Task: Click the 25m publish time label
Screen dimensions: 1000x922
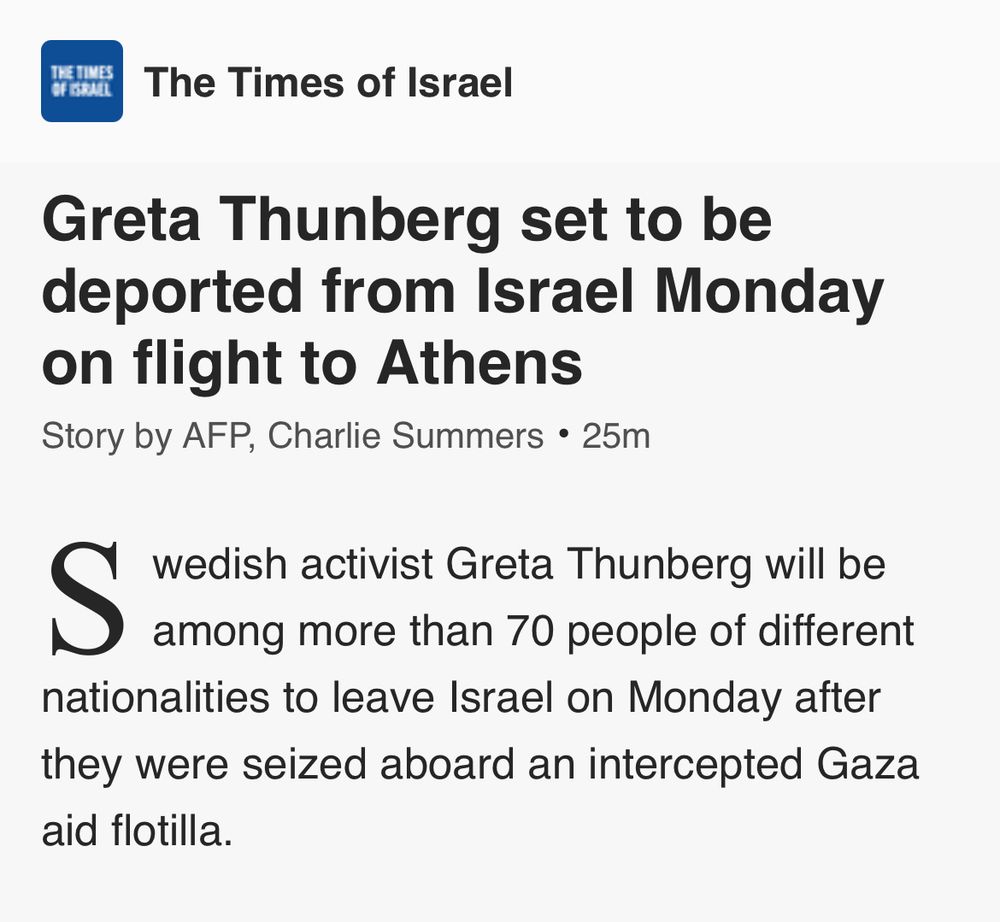Action: pyautogui.click(x=615, y=437)
